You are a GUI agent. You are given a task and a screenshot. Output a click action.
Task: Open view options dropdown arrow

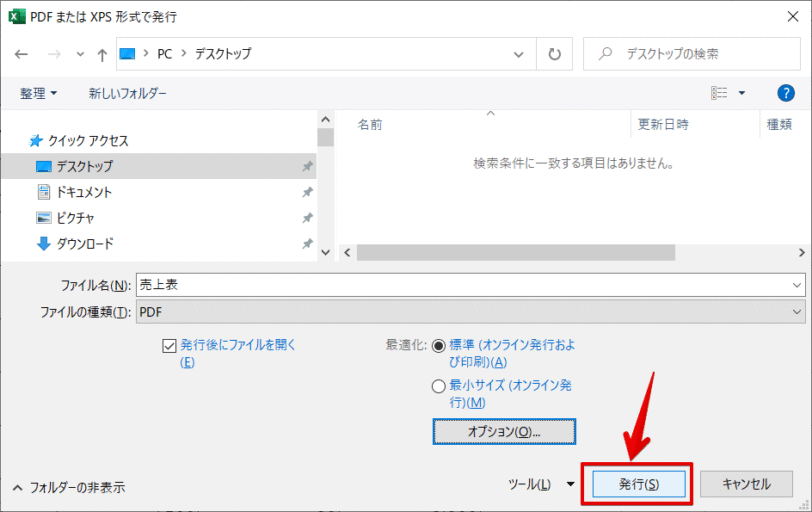(x=742, y=93)
